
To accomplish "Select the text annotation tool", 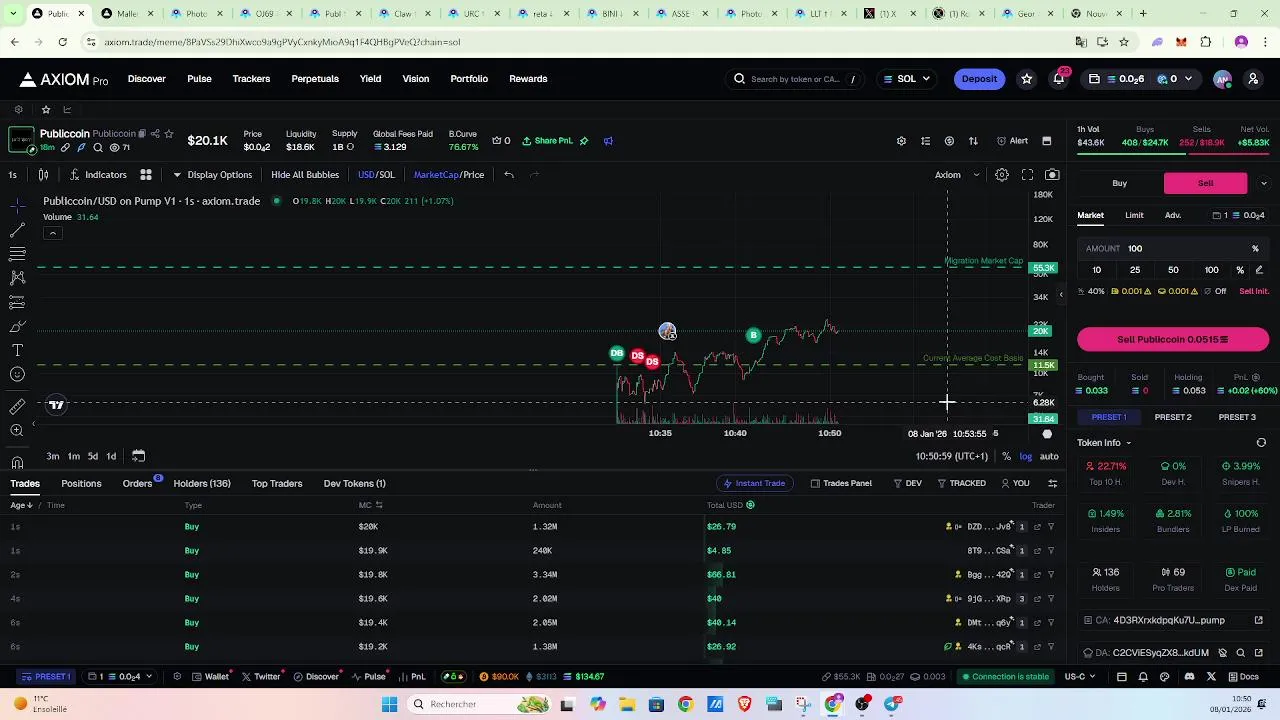I will 17,350.
